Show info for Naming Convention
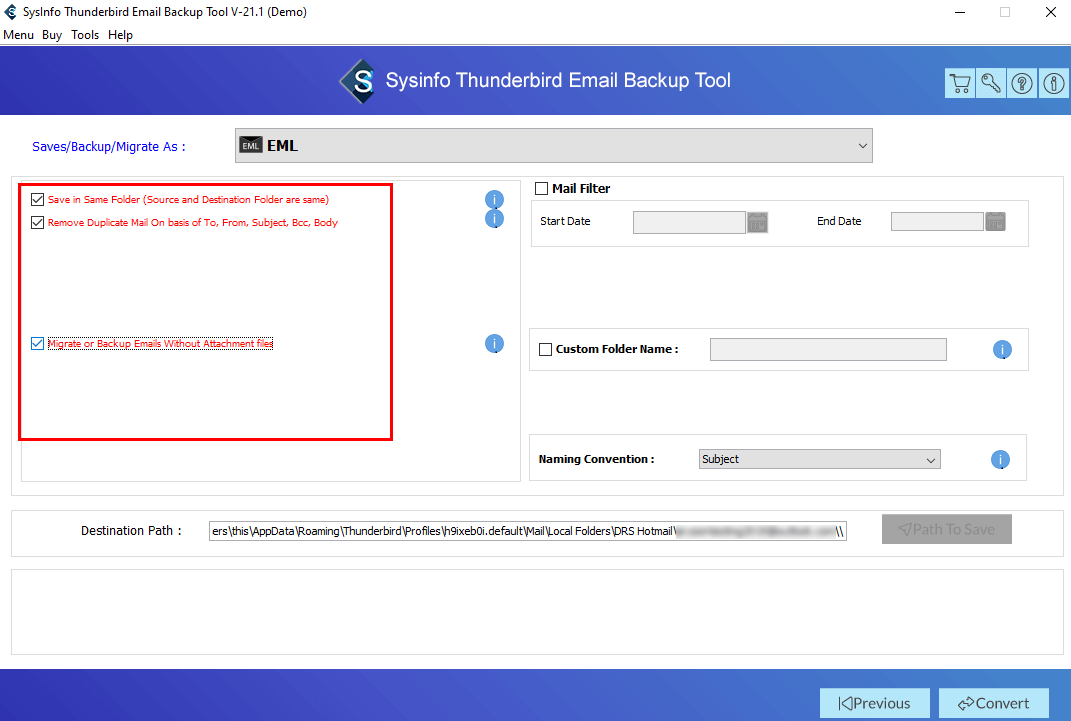1071x721 pixels. pos(1001,460)
